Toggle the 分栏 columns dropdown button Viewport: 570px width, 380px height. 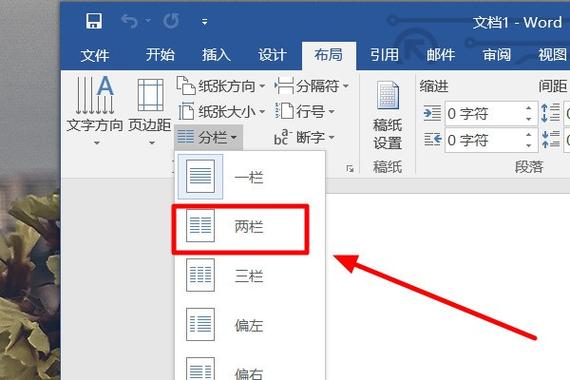208,137
